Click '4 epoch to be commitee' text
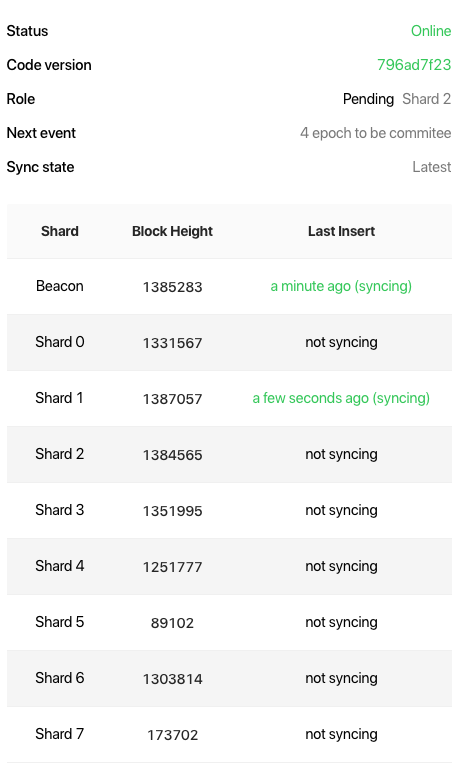The width and height of the screenshot is (472, 775). pyautogui.click(x=376, y=133)
